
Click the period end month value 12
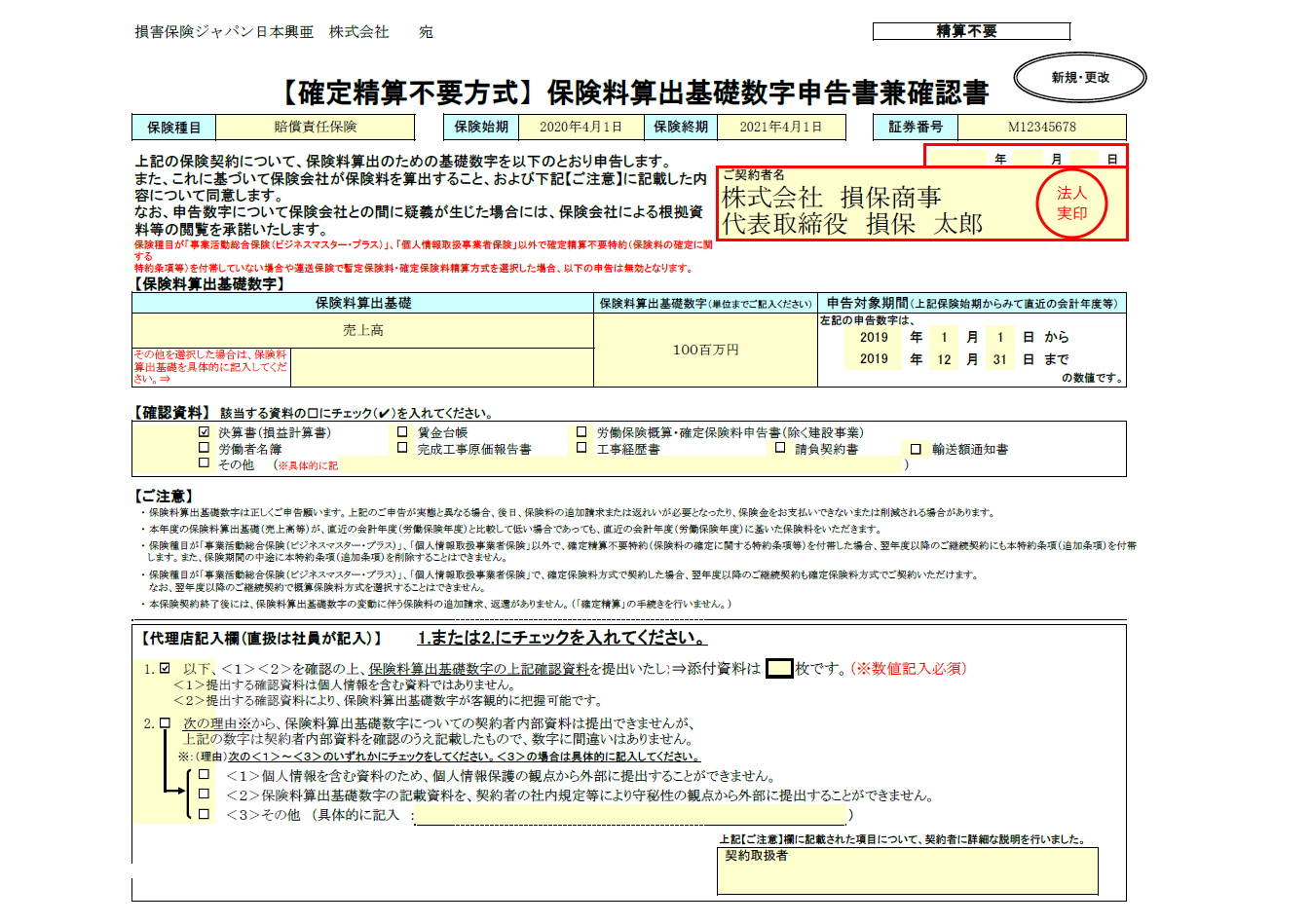944,359
